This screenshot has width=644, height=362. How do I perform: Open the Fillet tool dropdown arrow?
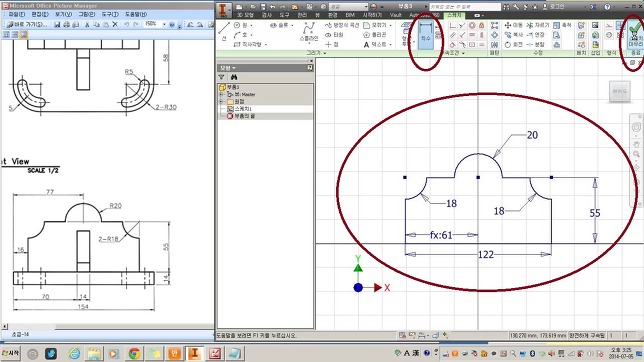(x=390, y=25)
